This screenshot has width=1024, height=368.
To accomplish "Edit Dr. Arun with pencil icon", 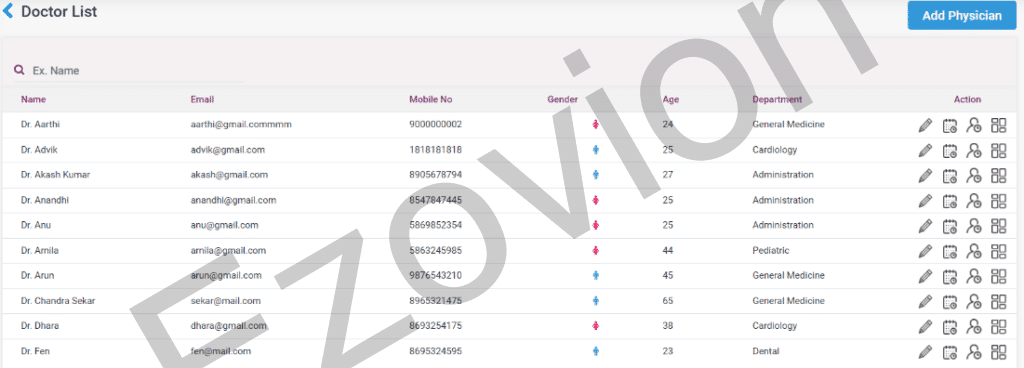I will (x=925, y=277).
